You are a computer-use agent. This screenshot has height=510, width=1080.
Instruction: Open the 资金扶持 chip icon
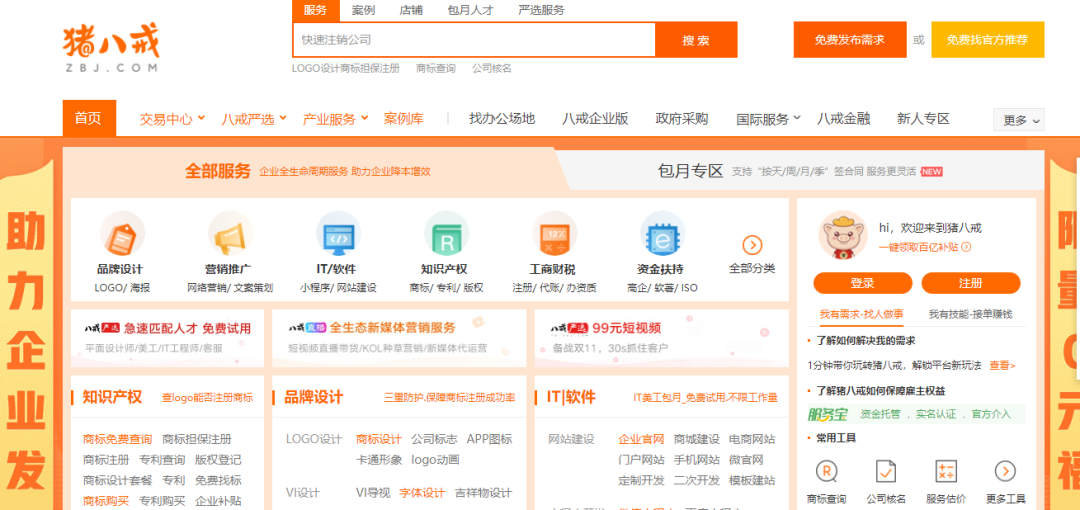tap(663, 234)
